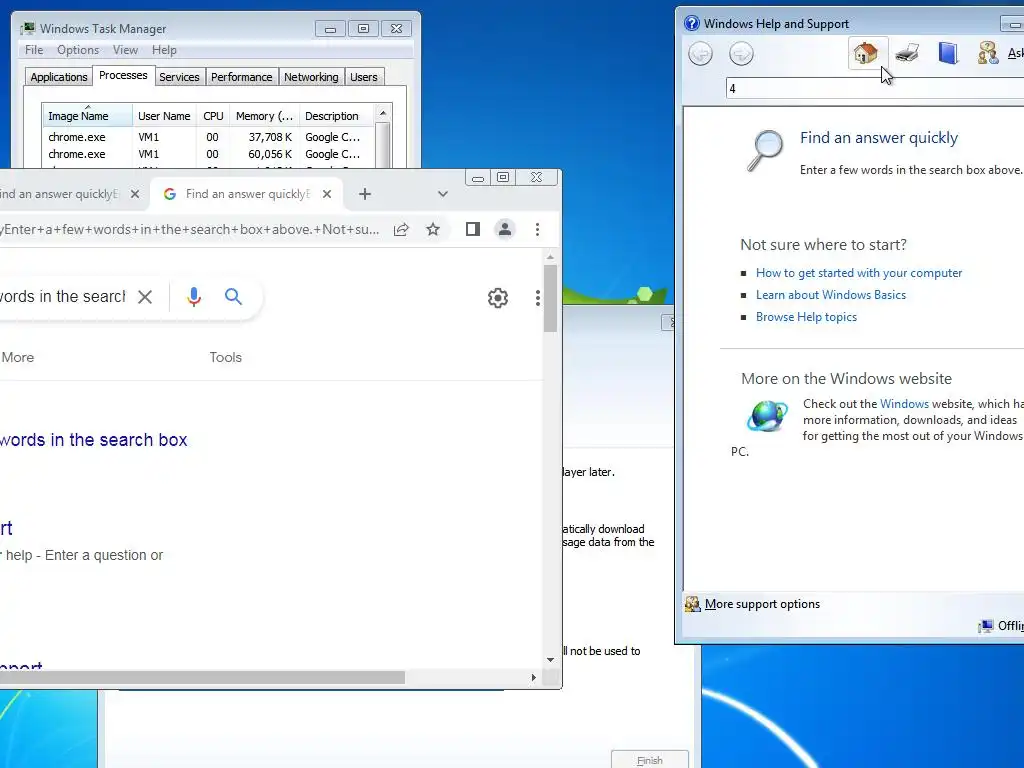This screenshot has width=1024, height=768.
Task: Open Chrome three-dot menu in toolbar
Action: pos(537,229)
